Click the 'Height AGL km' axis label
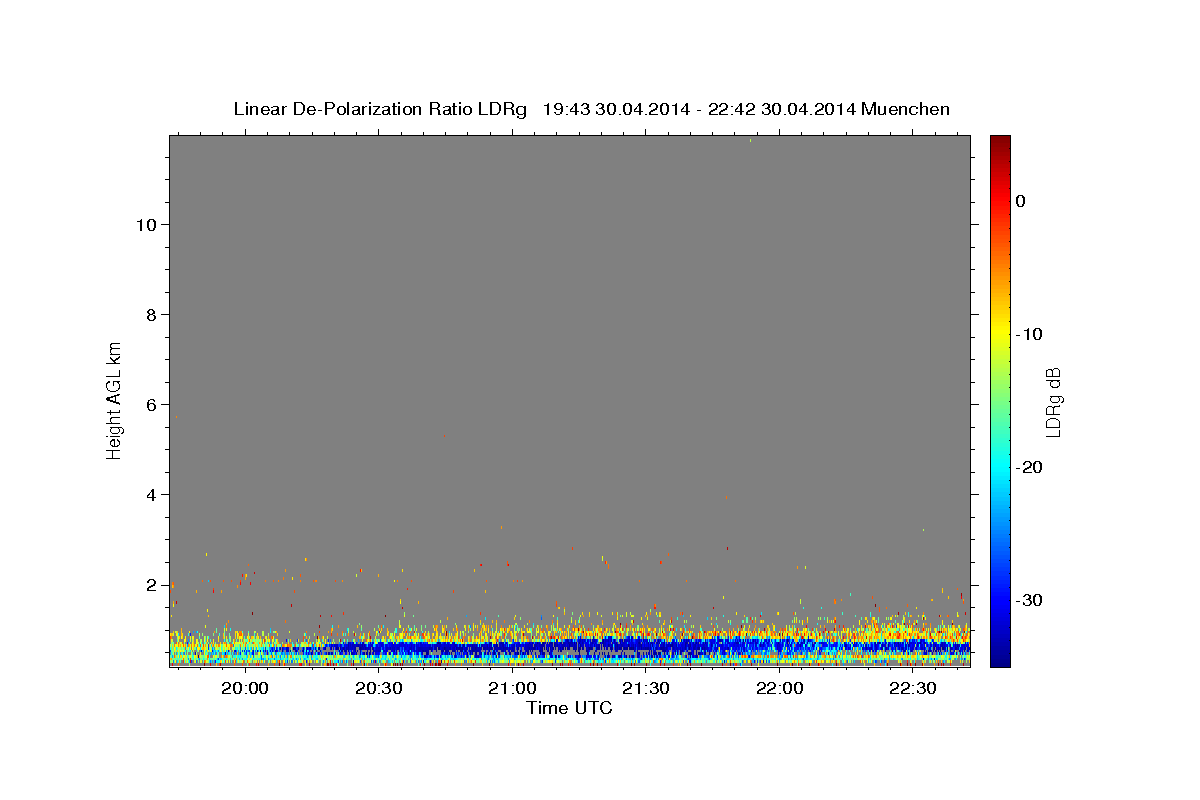Image resolution: width=1200 pixels, height=800 pixels. (115, 400)
